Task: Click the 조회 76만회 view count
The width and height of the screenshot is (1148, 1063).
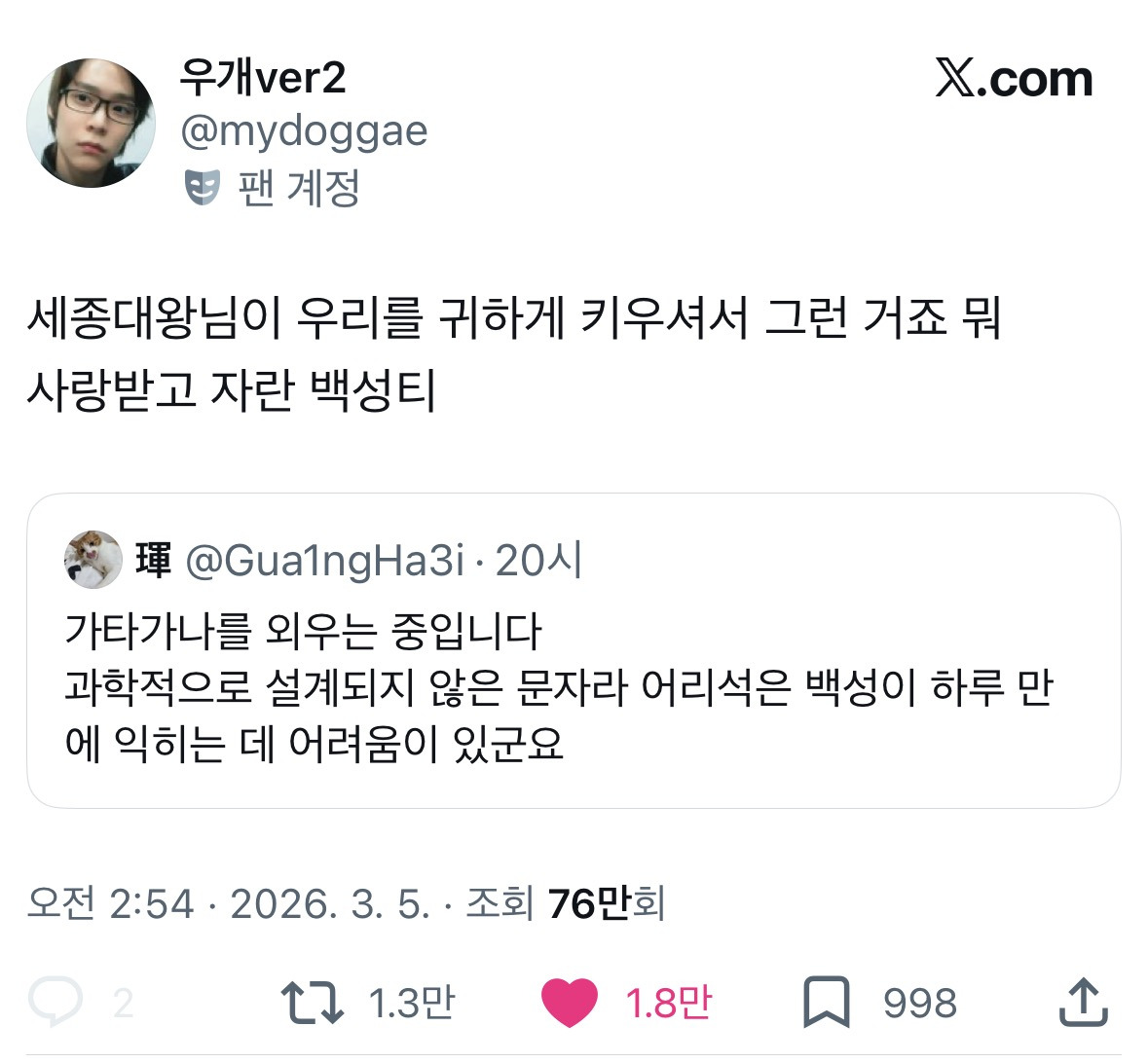Action: point(566,903)
